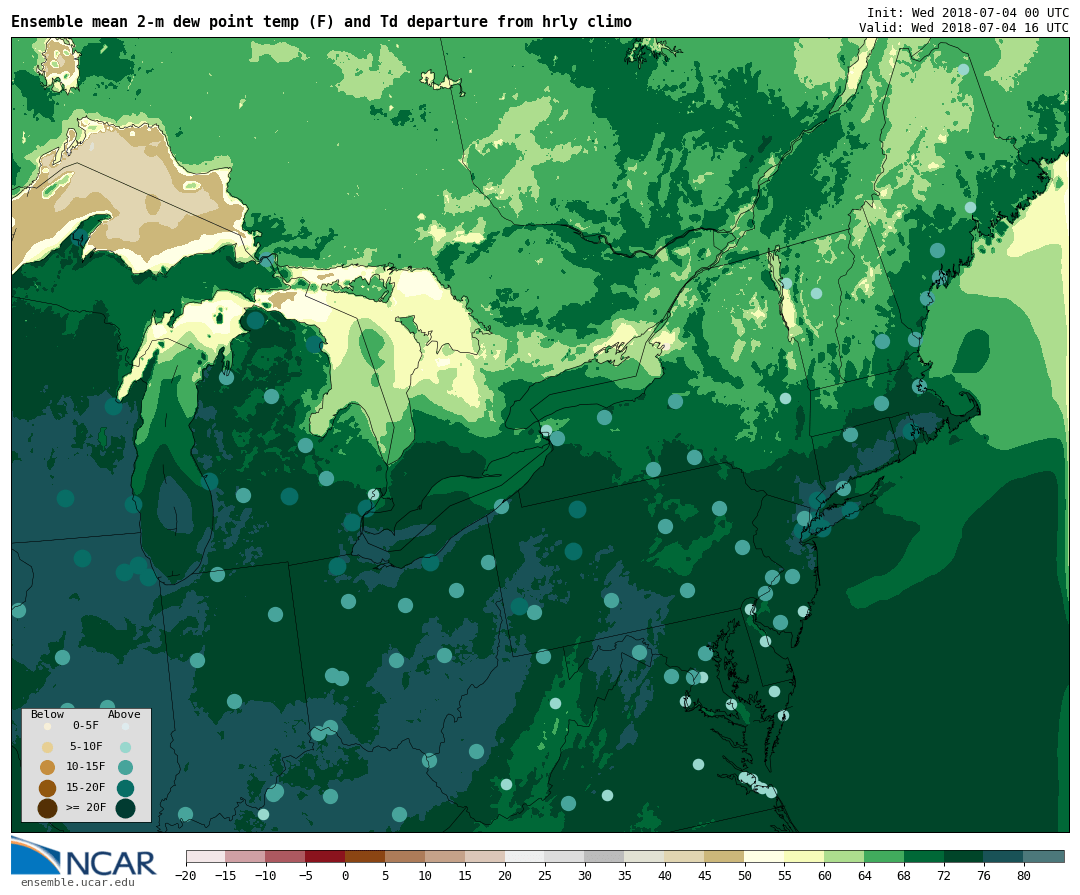
Task: Click the '64' colorbar tick label
Action: tap(864, 876)
